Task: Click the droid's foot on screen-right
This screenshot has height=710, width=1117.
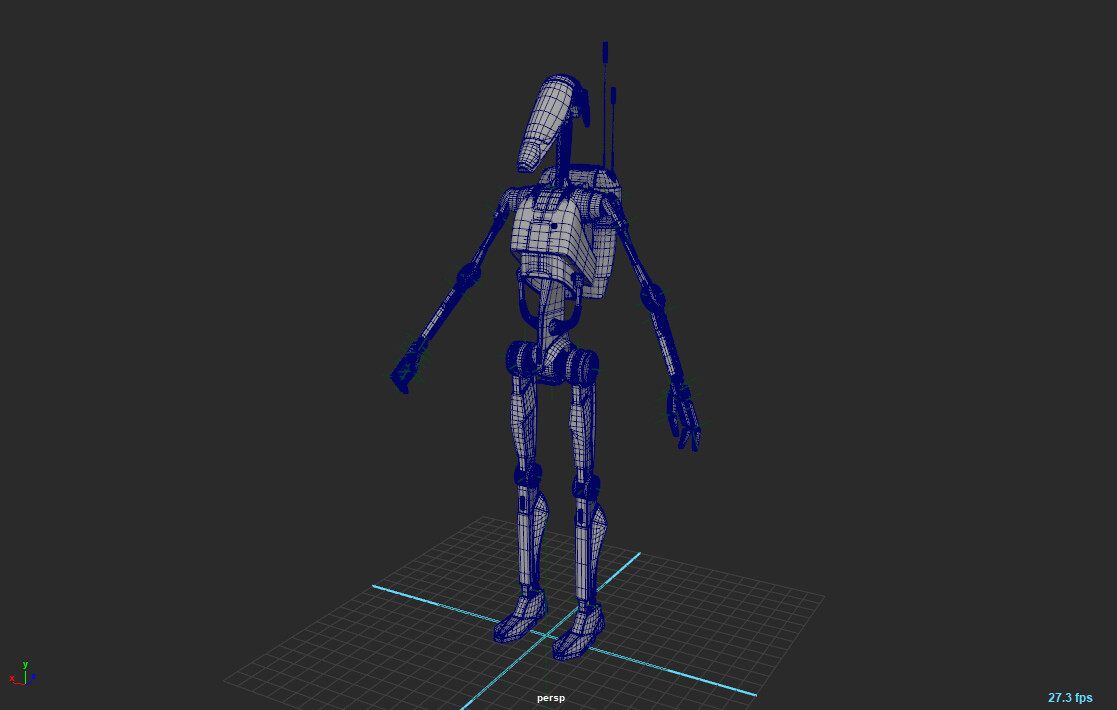Action: (579, 632)
